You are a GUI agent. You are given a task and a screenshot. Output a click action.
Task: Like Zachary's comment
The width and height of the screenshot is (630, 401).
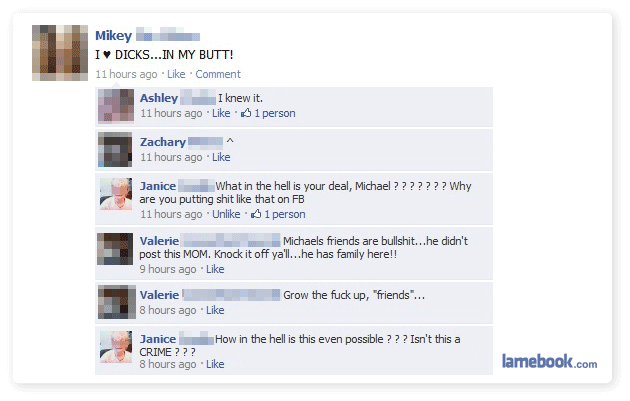[221, 157]
